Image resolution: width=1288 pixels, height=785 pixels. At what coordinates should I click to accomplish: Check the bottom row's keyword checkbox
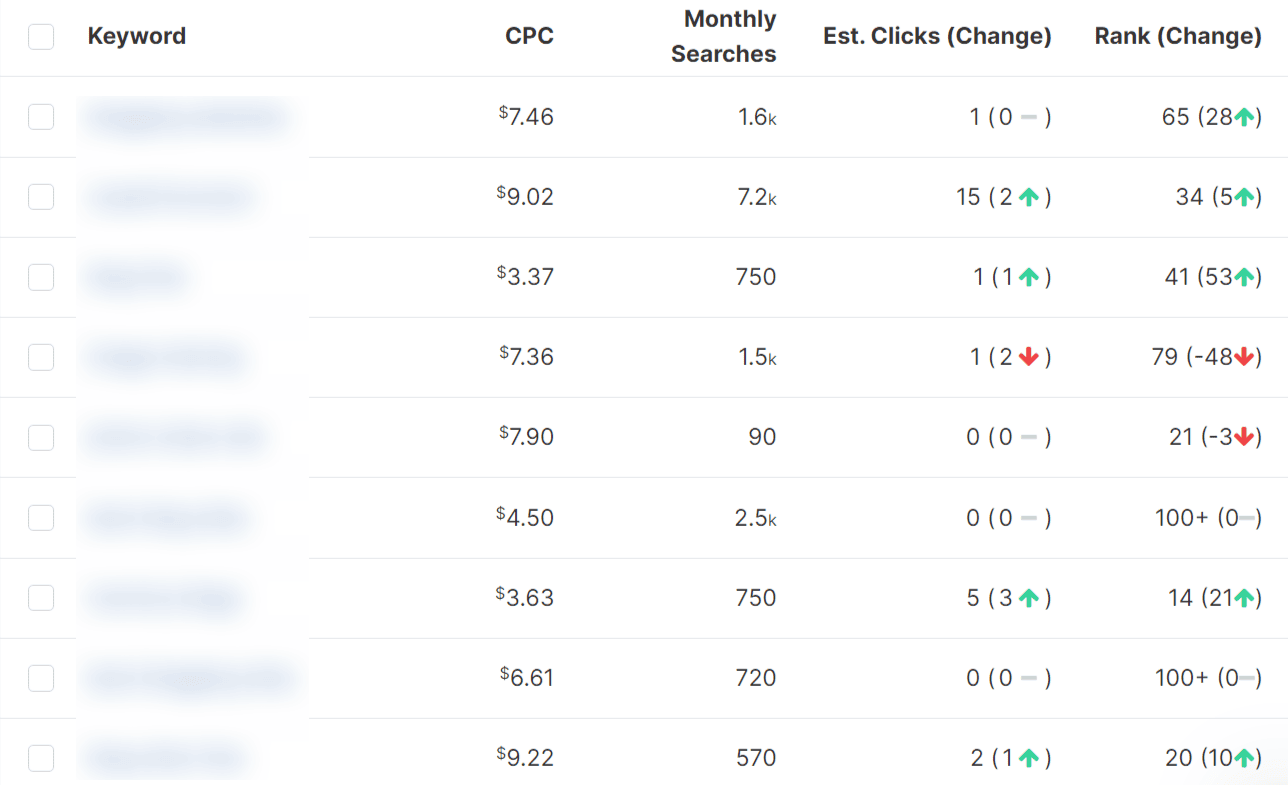point(41,757)
